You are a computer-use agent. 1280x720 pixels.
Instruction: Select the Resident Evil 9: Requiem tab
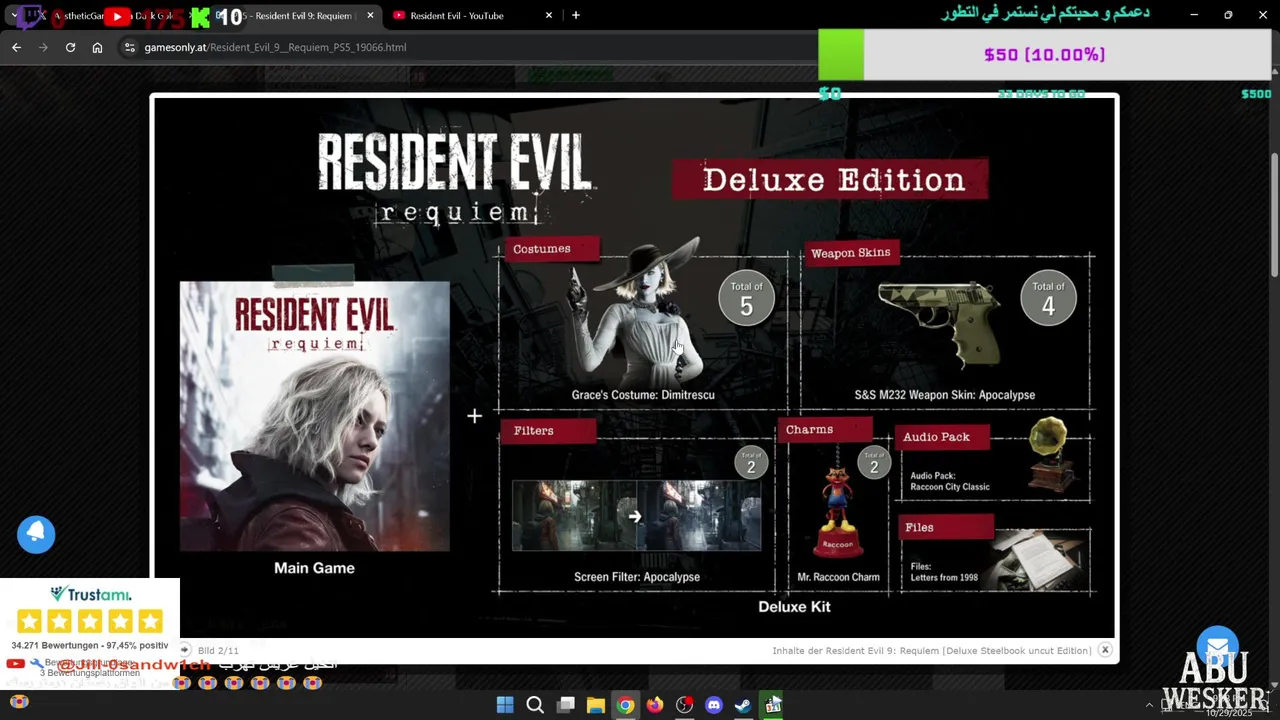[x=300, y=16]
